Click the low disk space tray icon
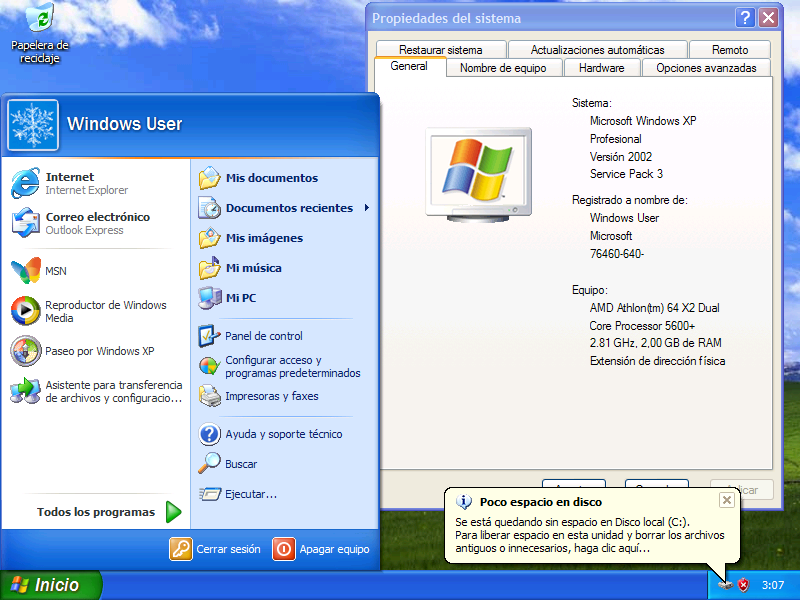800x600 pixels. point(726,585)
